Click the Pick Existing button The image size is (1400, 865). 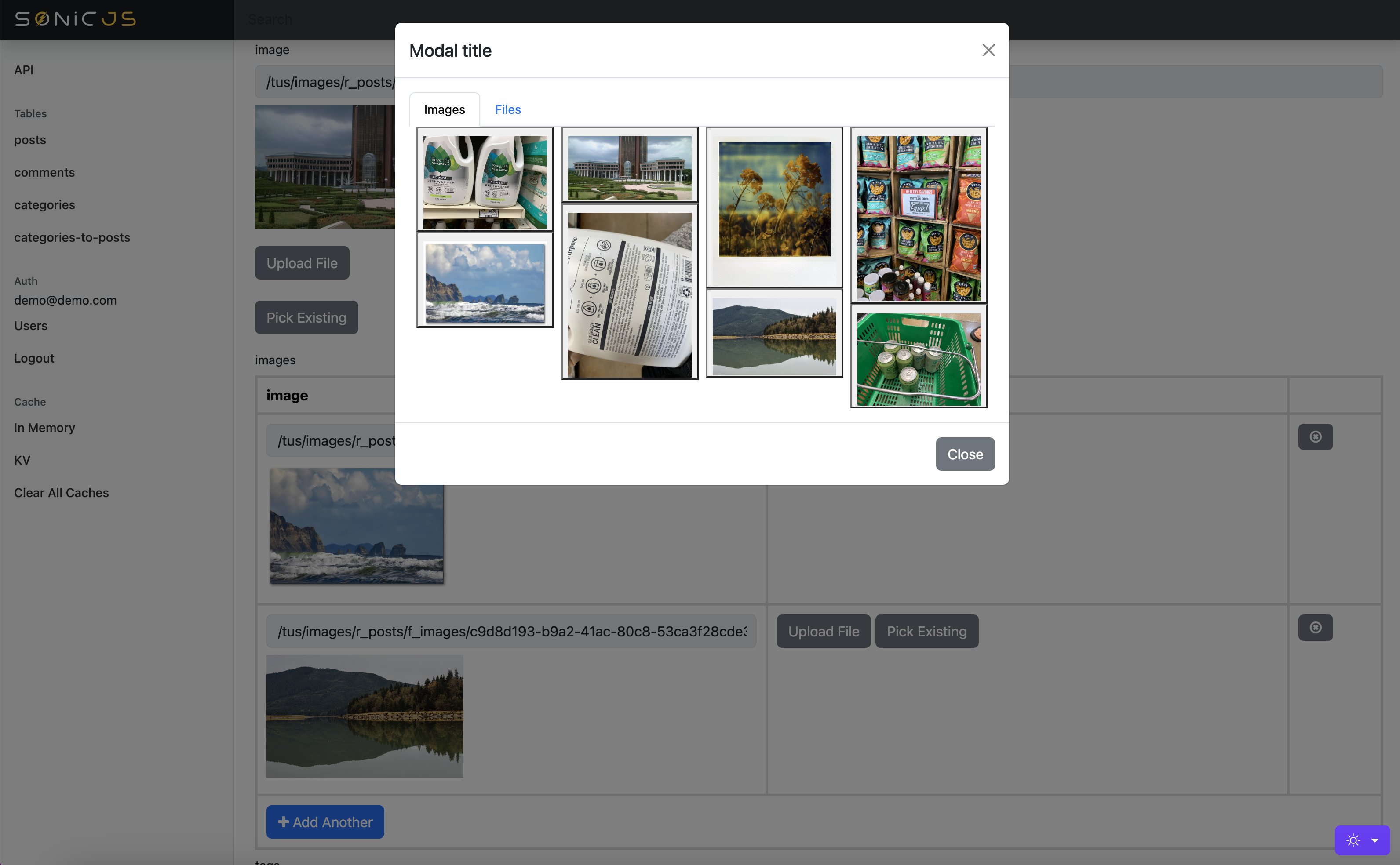(x=306, y=317)
